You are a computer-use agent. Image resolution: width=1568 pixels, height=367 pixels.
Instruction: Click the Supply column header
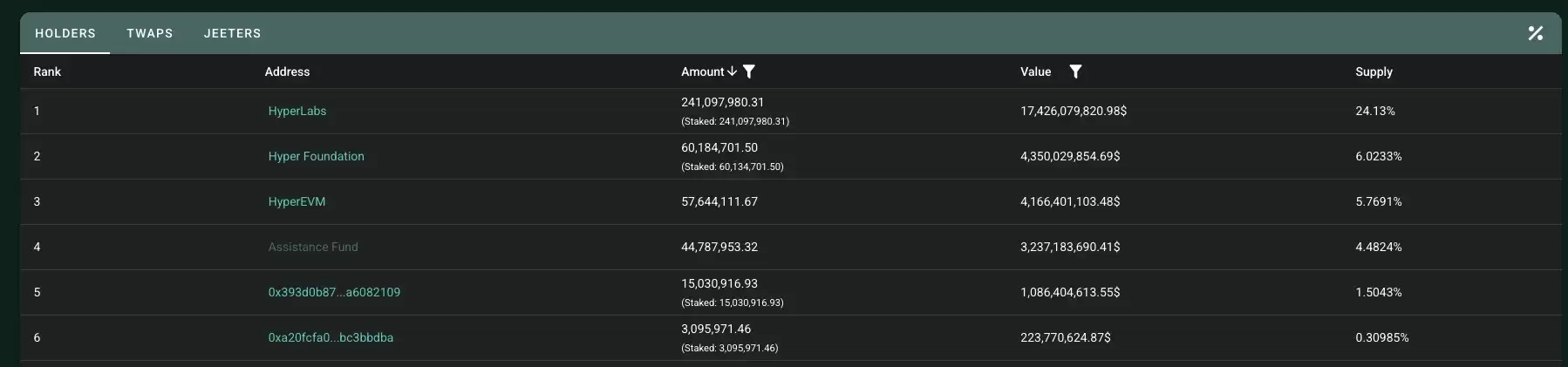[1374, 71]
